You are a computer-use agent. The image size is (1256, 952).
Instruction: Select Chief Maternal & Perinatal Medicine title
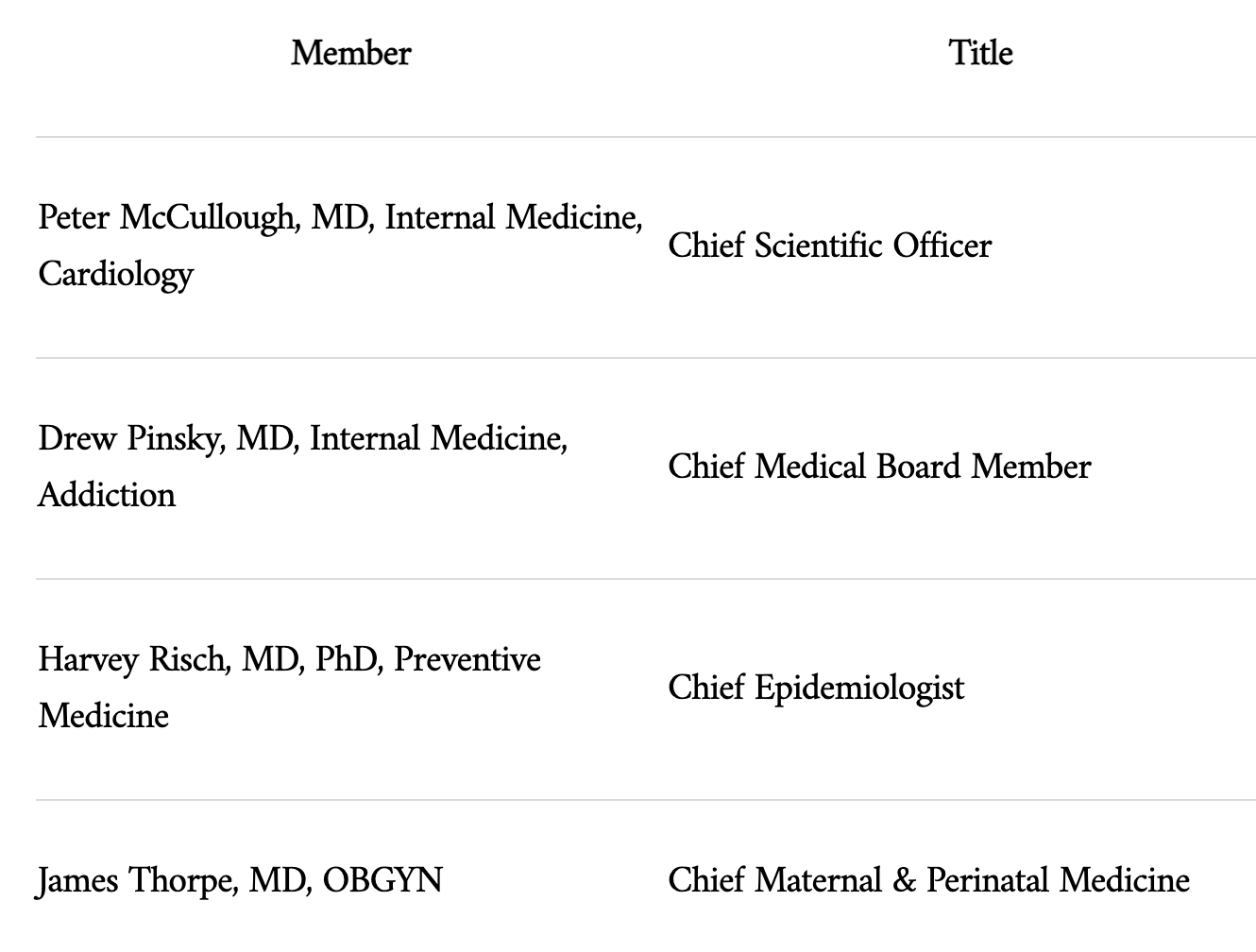click(928, 880)
